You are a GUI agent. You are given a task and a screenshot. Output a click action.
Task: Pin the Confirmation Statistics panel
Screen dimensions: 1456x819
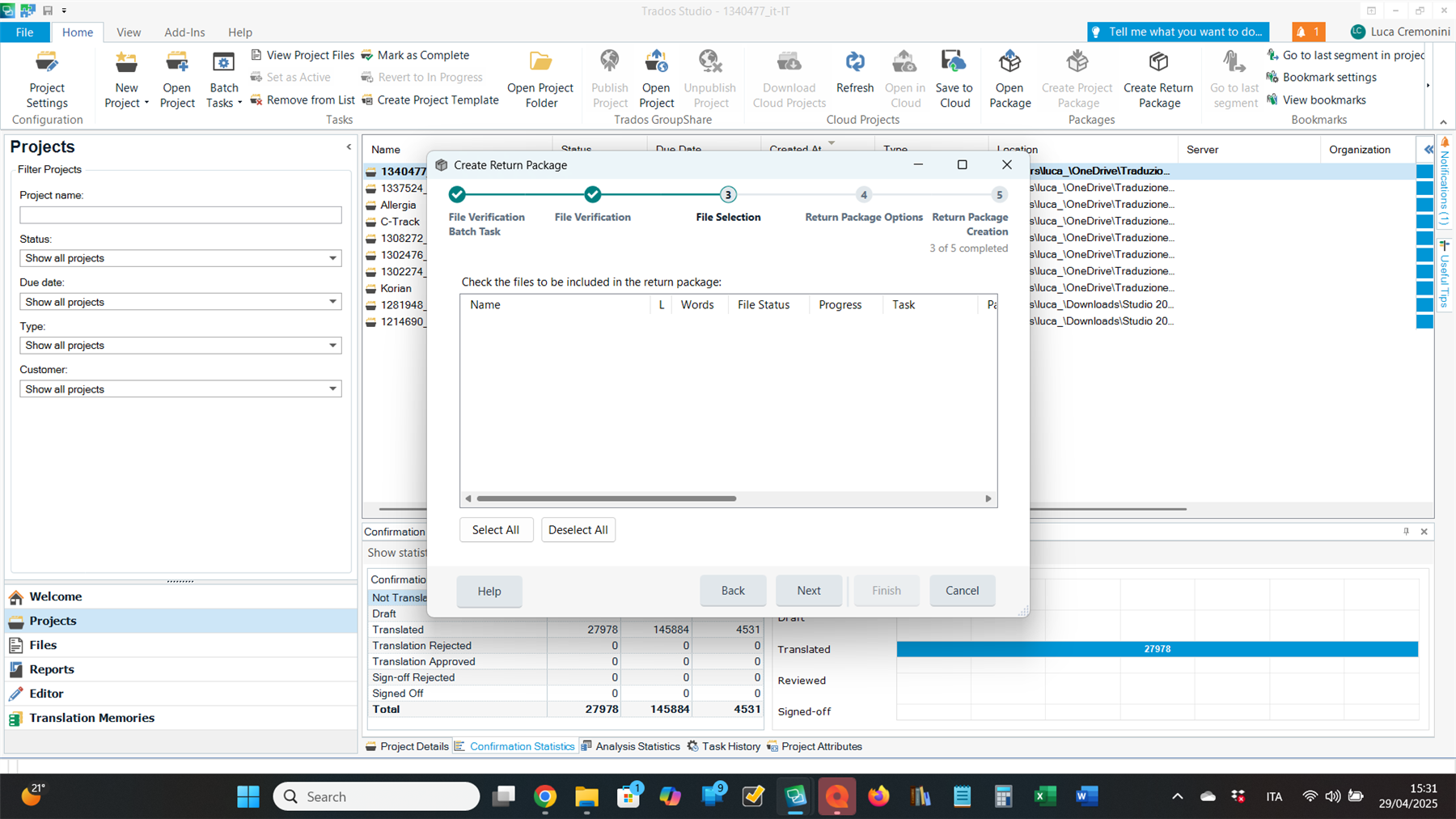pos(1405,532)
